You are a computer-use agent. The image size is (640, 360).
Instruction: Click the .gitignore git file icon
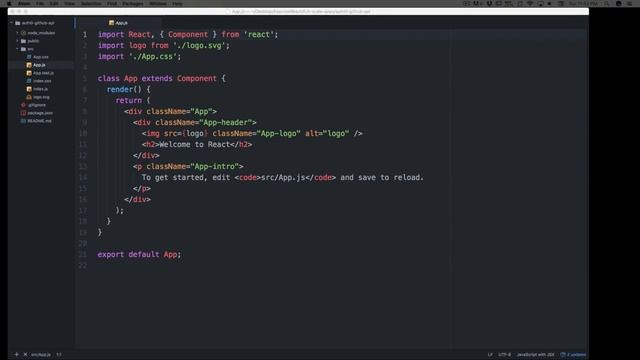[x=23, y=105]
